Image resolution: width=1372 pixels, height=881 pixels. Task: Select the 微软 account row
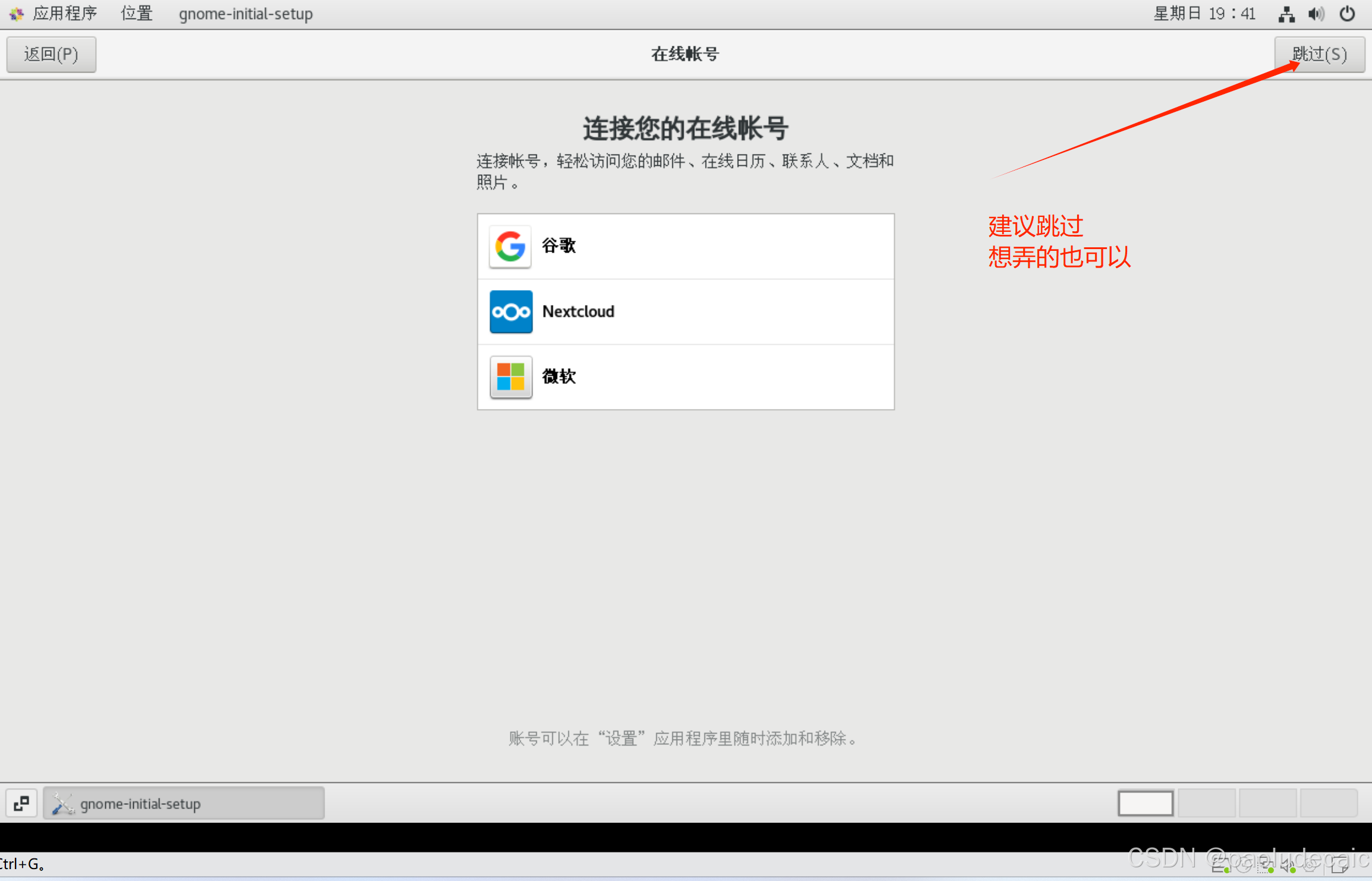pyautogui.click(x=685, y=377)
